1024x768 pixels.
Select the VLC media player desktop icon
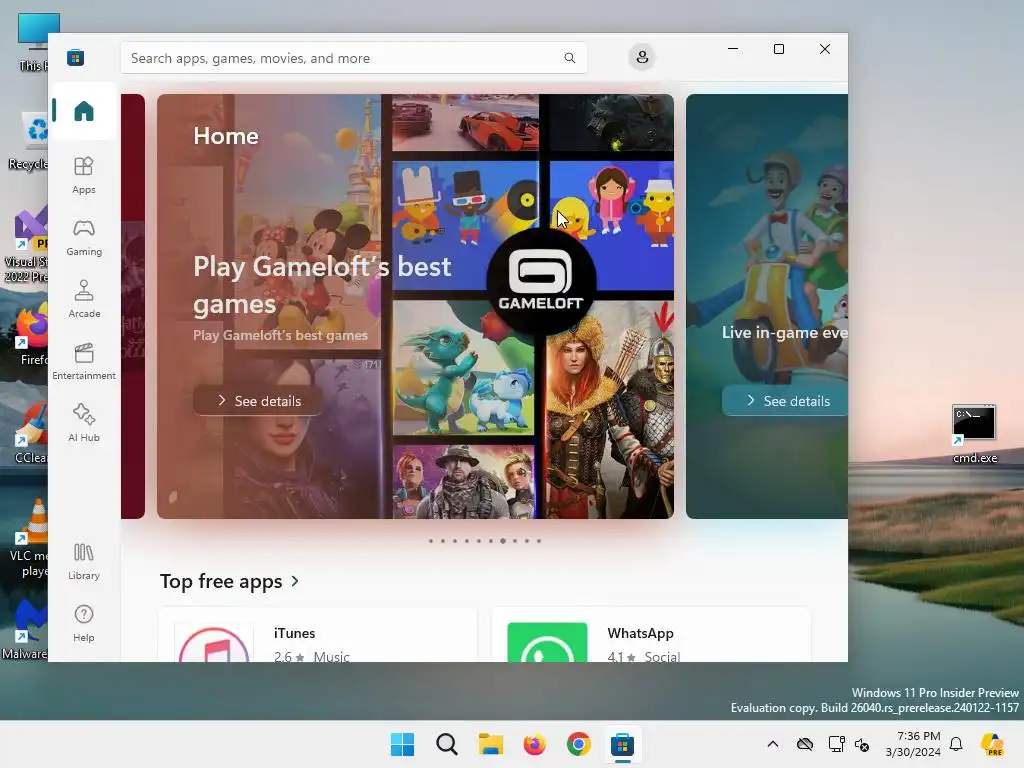pyautogui.click(x=29, y=538)
